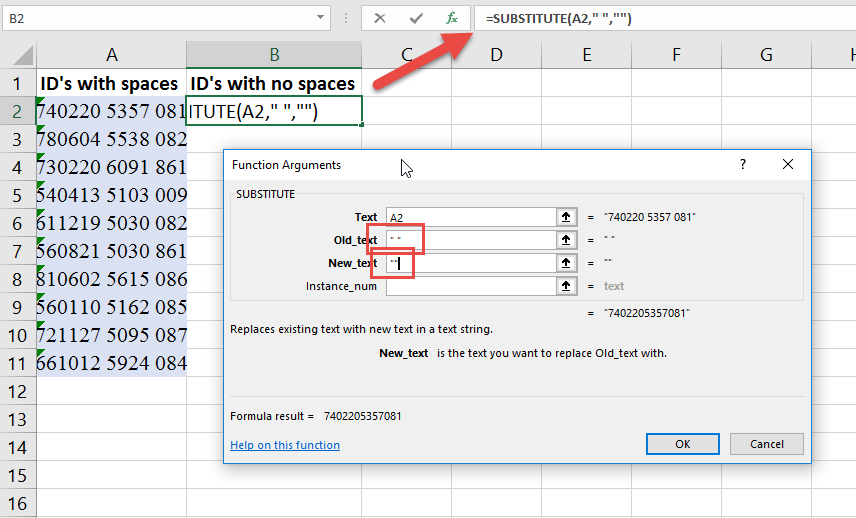Viewport: 856px width, 518px height.
Task: Close the Function Arguments dialog with X
Action: coord(788,164)
